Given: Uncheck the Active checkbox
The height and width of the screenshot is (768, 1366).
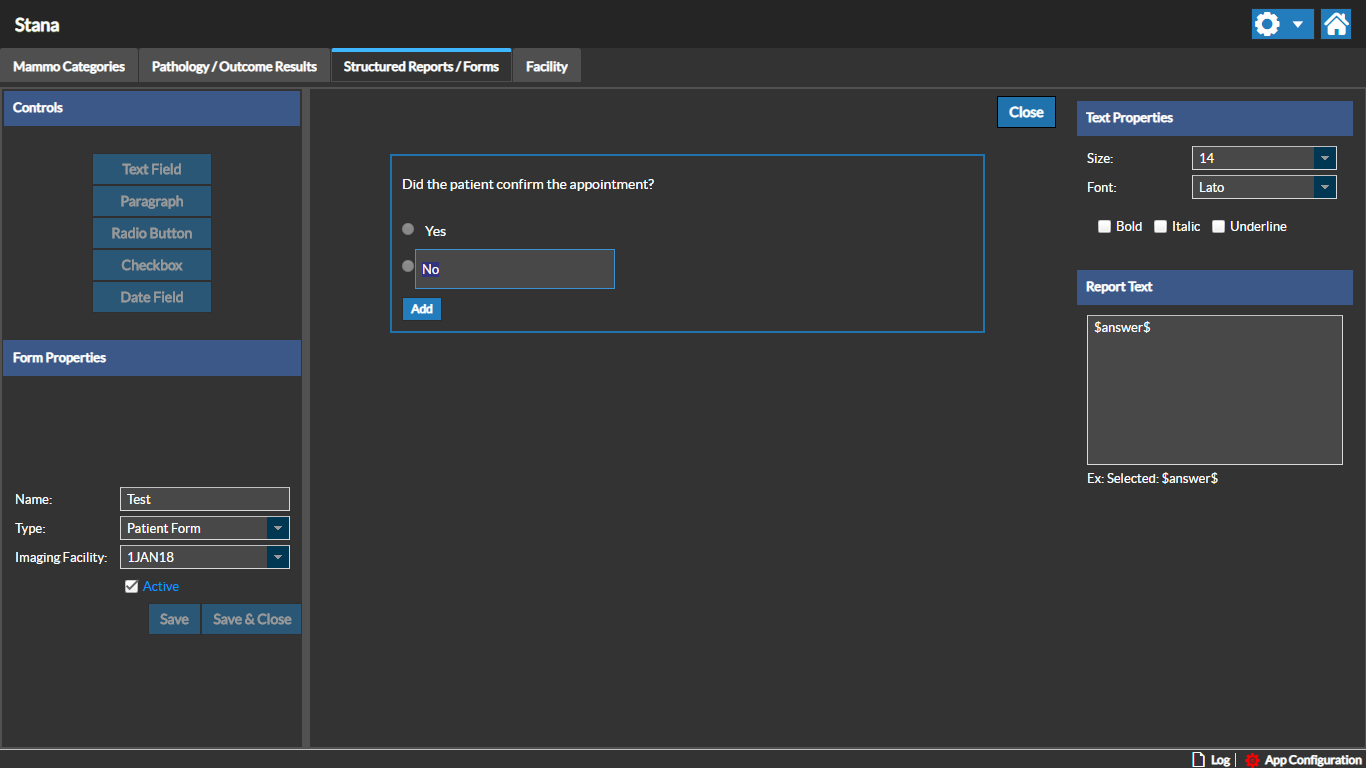Looking at the screenshot, I should click(131, 587).
